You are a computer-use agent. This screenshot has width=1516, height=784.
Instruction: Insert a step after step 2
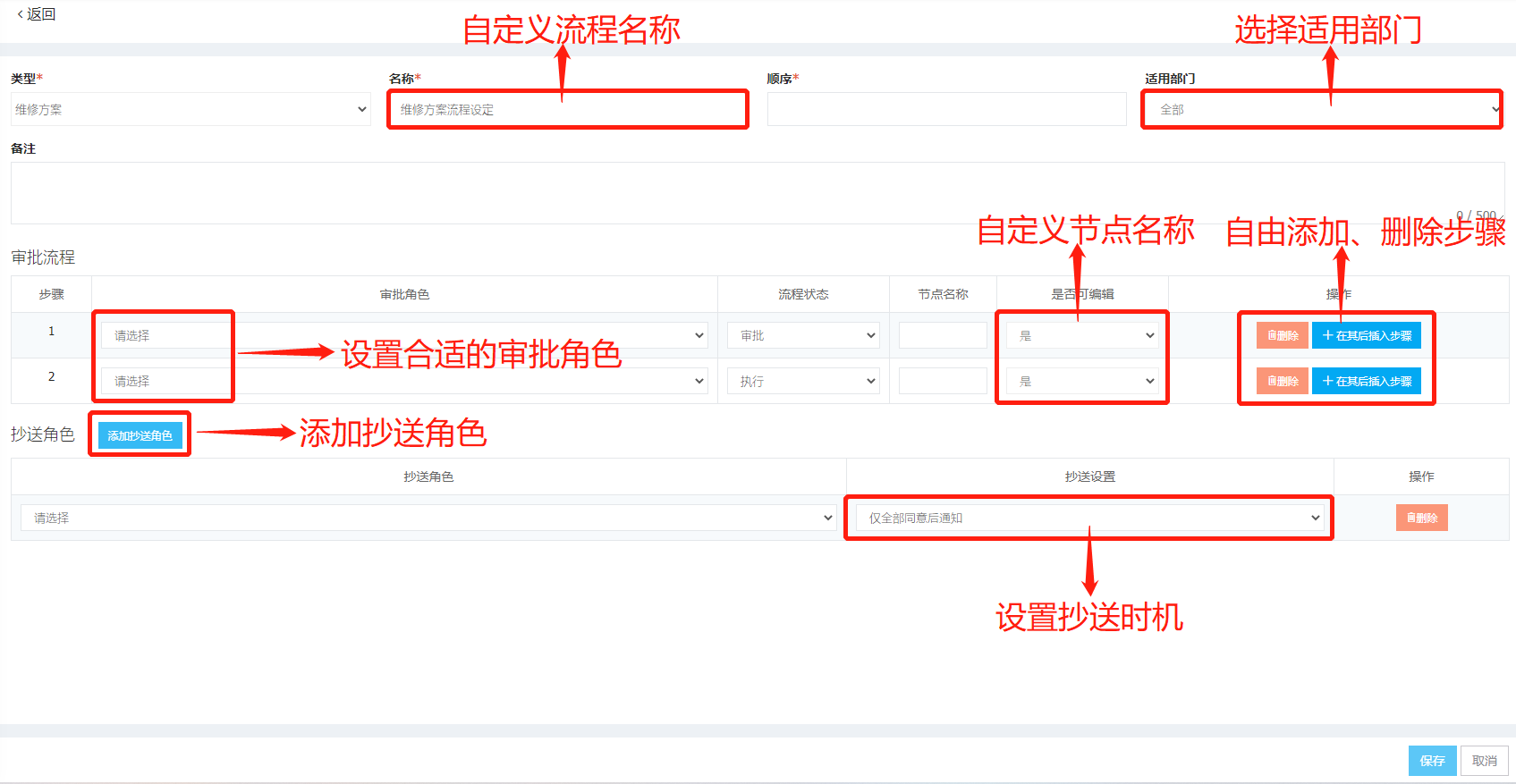tap(1367, 381)
